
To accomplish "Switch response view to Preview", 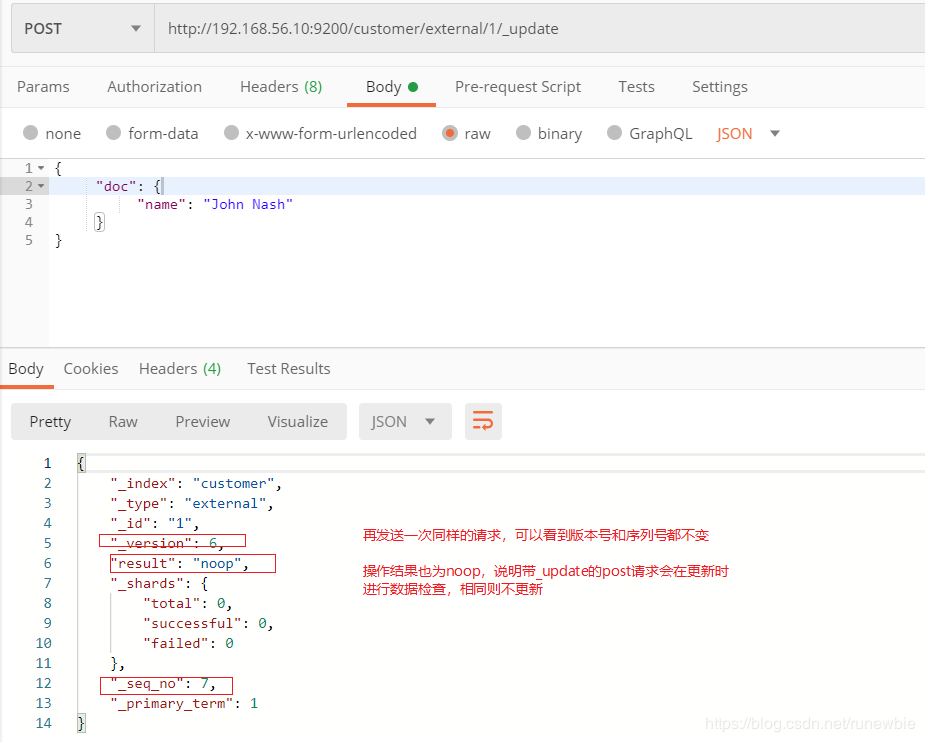I will pos(202,422).
